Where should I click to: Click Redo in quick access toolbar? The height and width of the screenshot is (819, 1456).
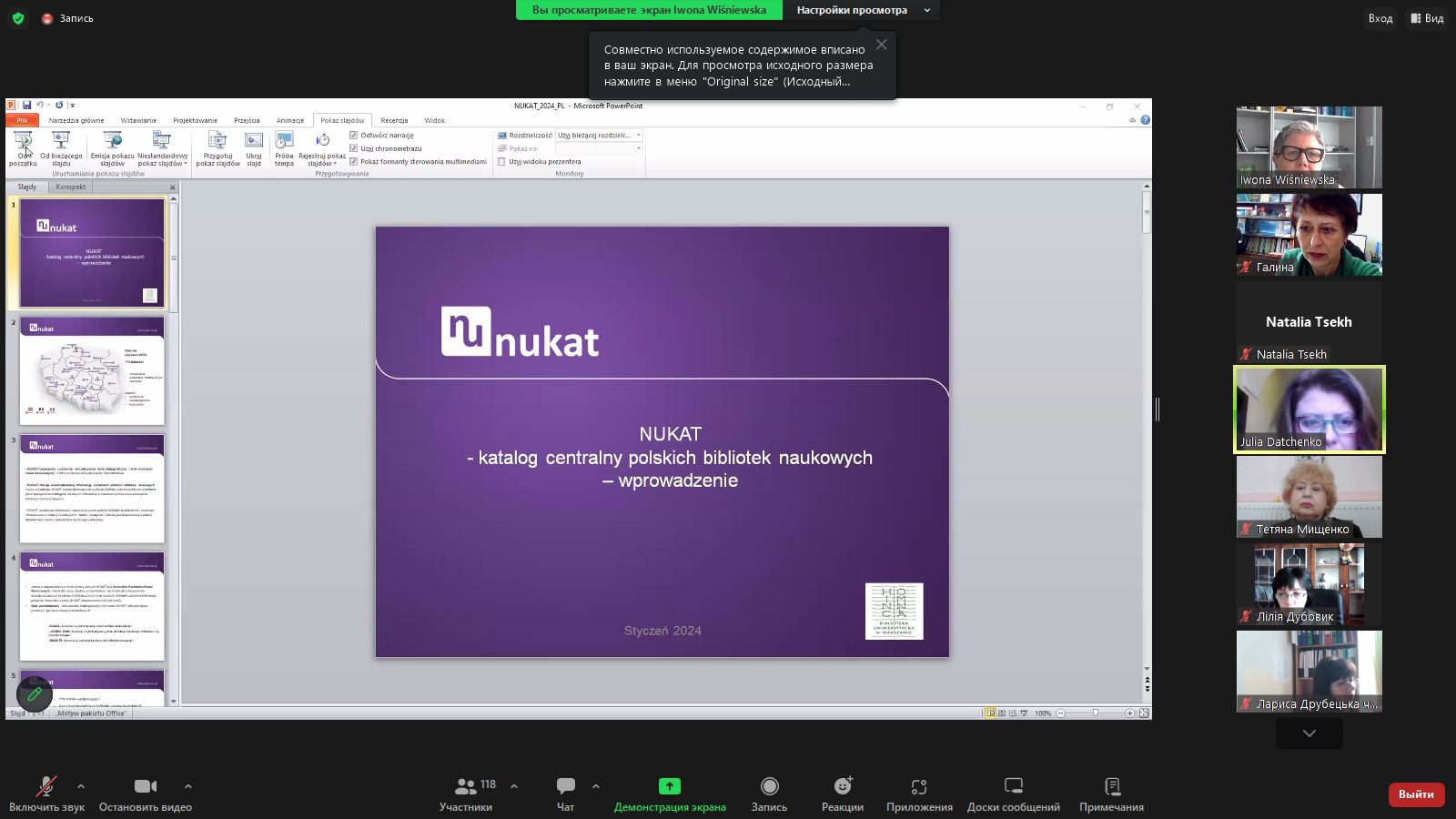pyautogui.click(x=59, y=106)
